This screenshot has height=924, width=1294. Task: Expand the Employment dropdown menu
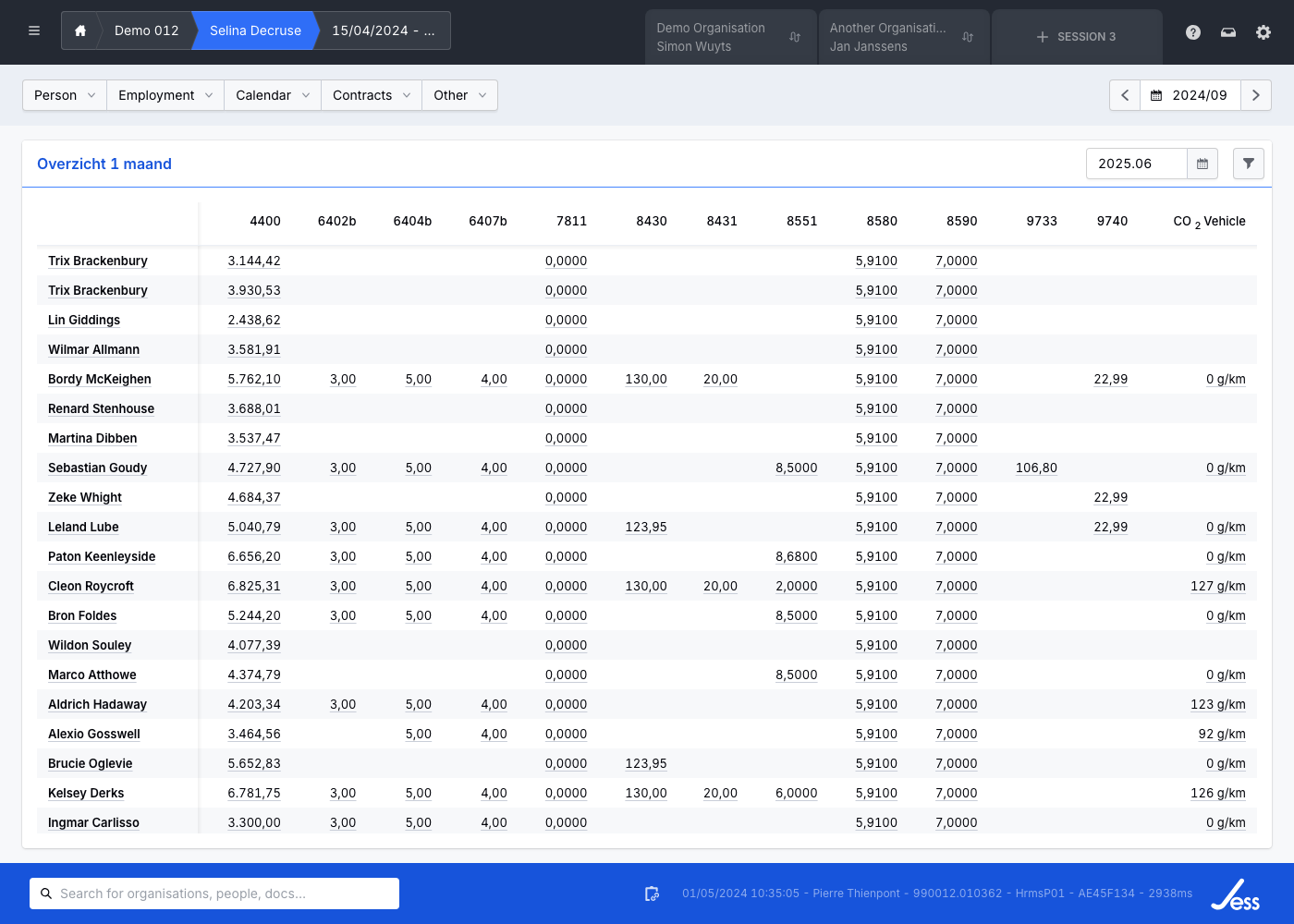tap(165, 95)
